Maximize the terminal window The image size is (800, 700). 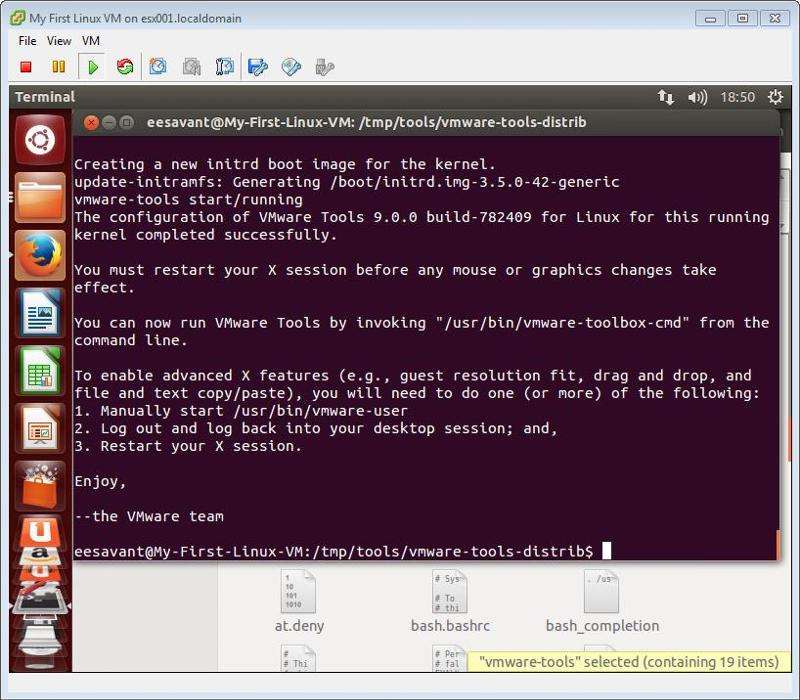127,122
